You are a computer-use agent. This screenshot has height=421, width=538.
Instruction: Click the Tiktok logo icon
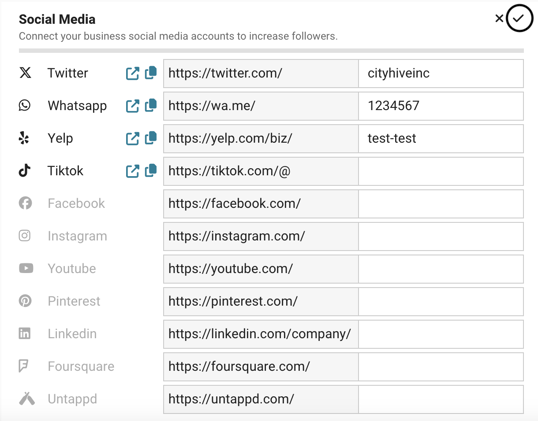point(25,171)
